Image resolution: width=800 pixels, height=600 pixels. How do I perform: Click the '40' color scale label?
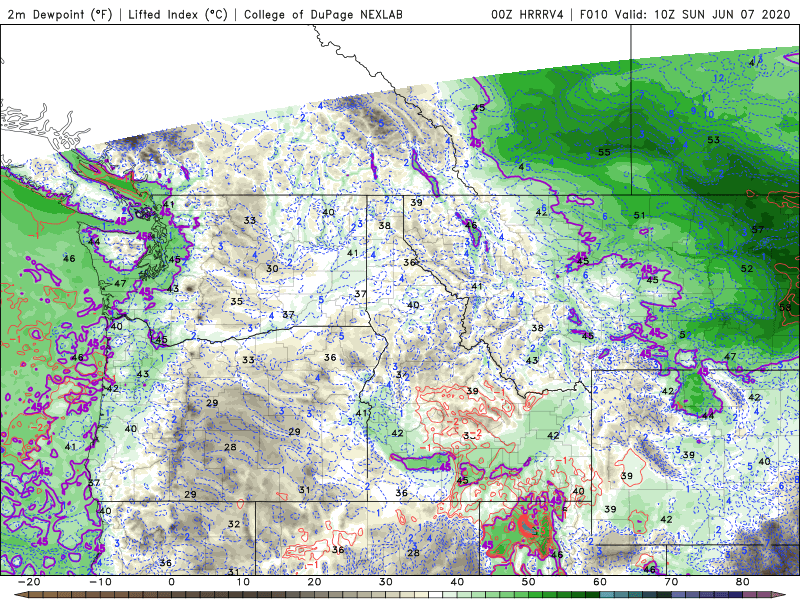coord(457,582)
